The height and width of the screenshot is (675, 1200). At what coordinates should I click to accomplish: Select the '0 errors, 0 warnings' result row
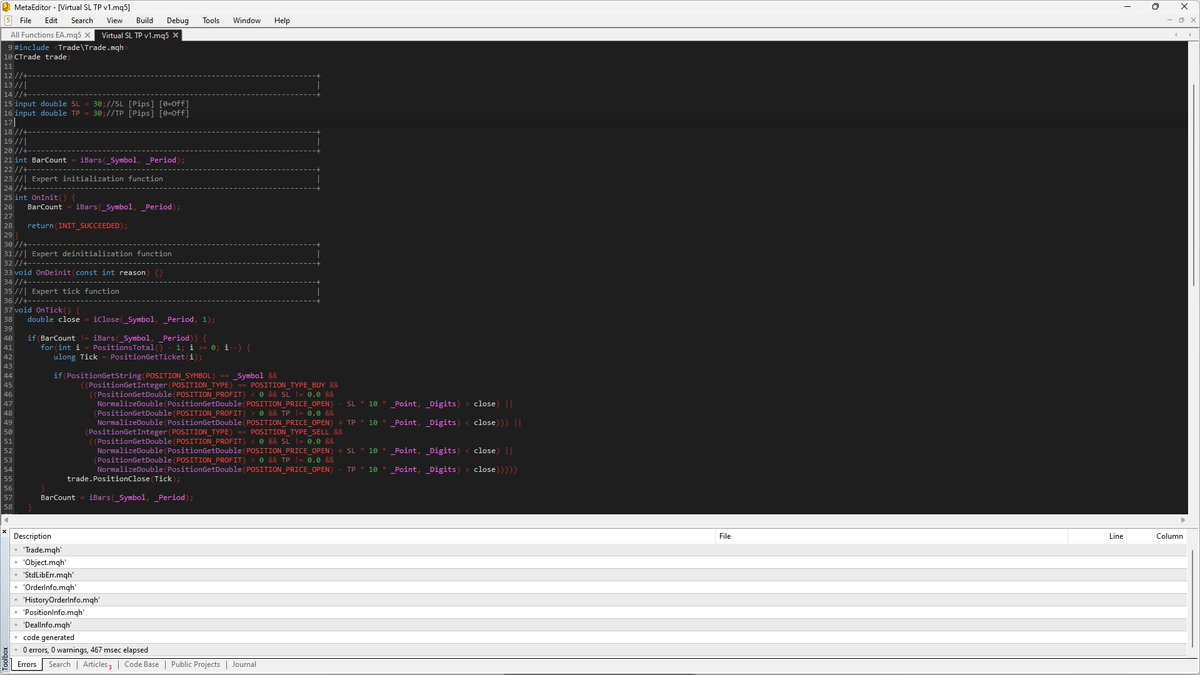pos(598,650)
